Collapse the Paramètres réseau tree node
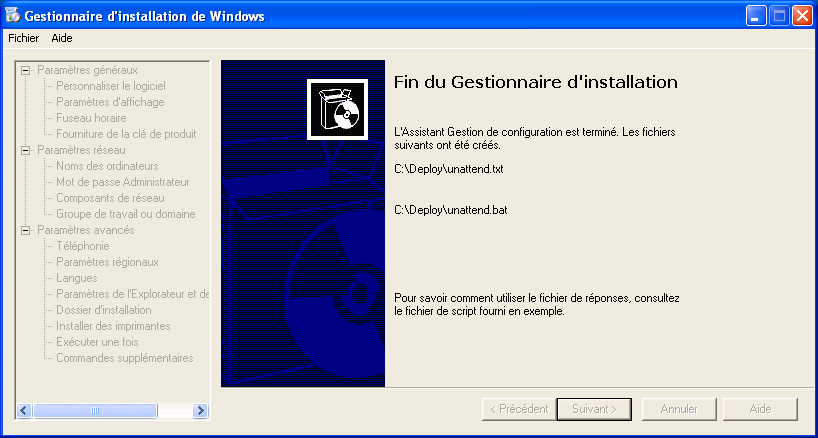This screenshot has height=438, width=818. [25, 150]
